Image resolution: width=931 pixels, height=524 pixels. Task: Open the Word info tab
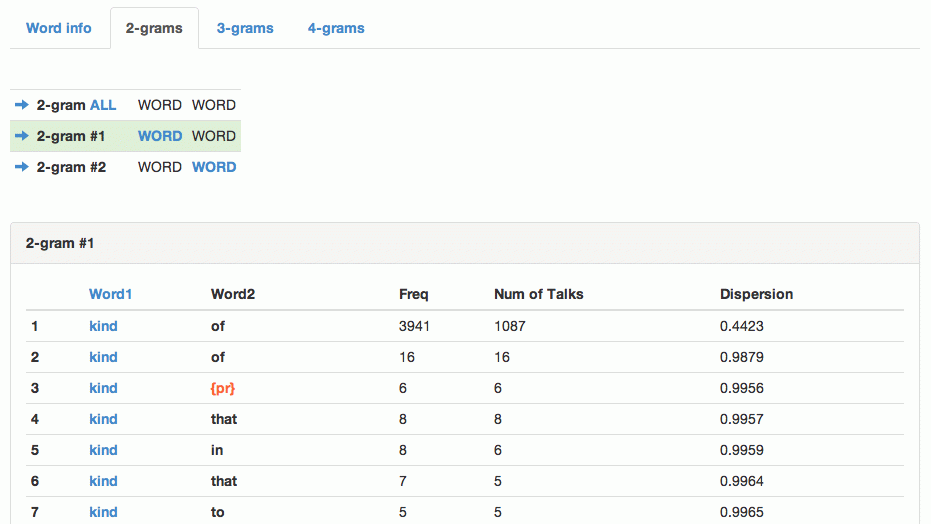[x=59, y=28]
